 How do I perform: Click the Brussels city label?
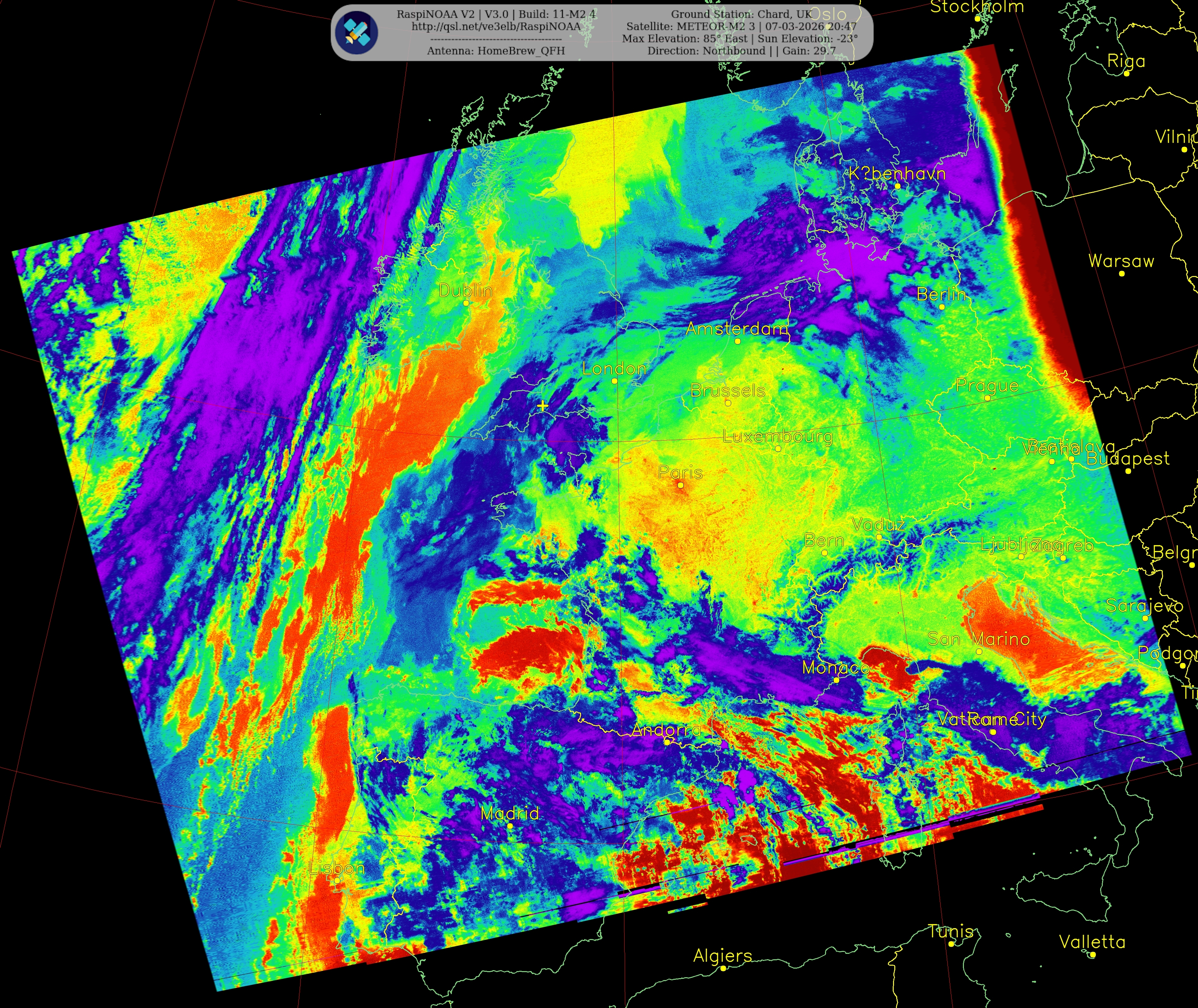tap(728, 391)
